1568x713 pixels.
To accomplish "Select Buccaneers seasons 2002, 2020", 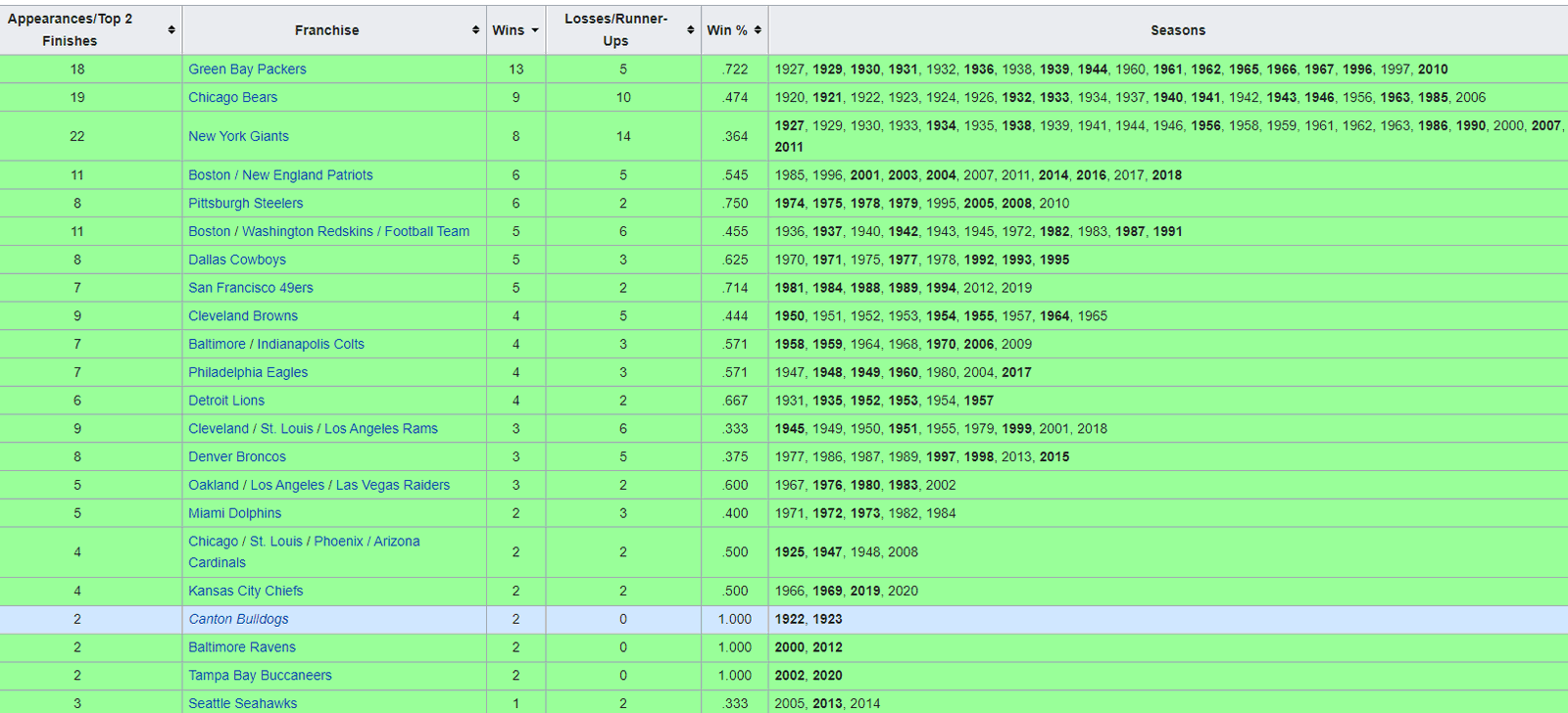I will [808, 677].
